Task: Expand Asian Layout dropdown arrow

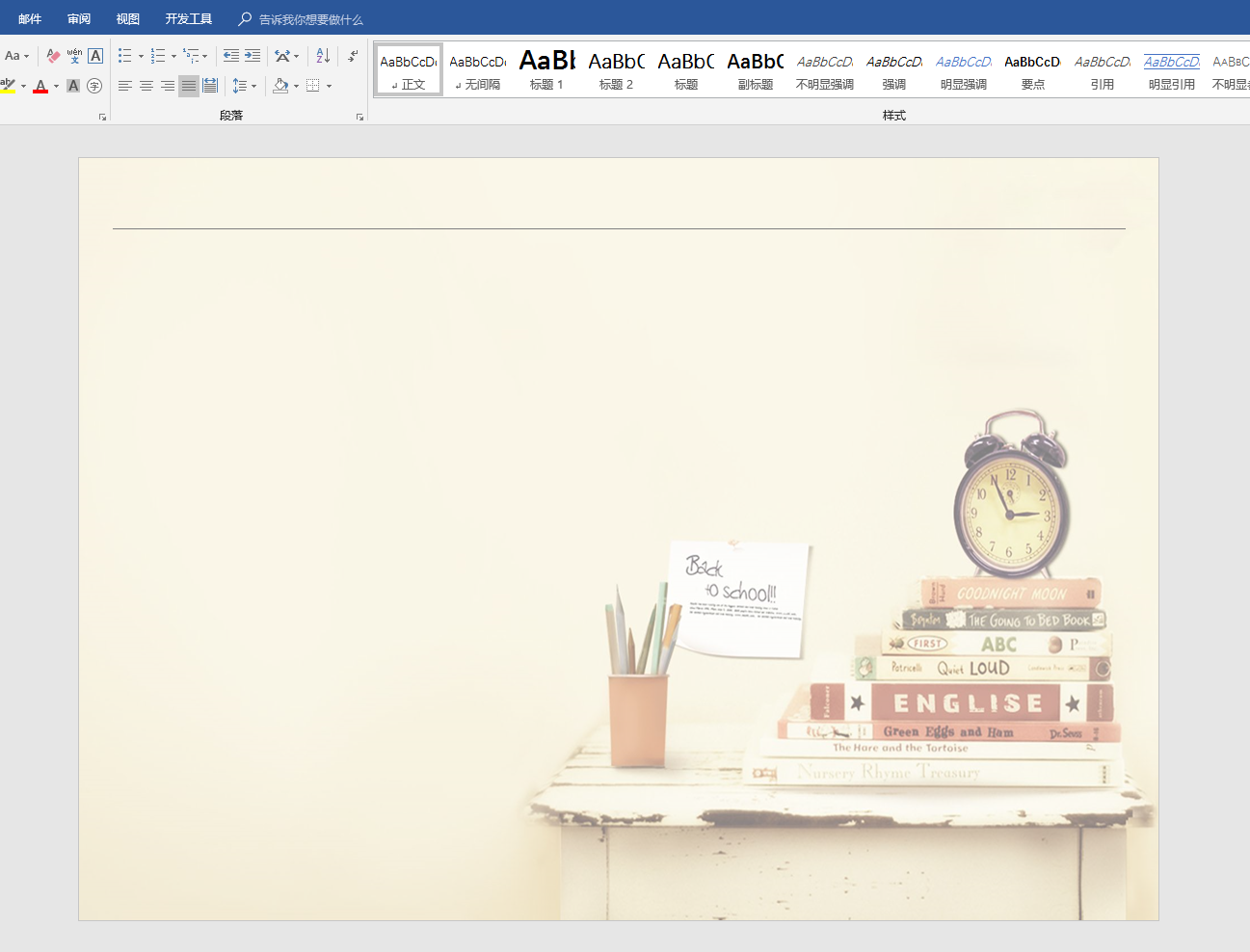Action: 297,56
